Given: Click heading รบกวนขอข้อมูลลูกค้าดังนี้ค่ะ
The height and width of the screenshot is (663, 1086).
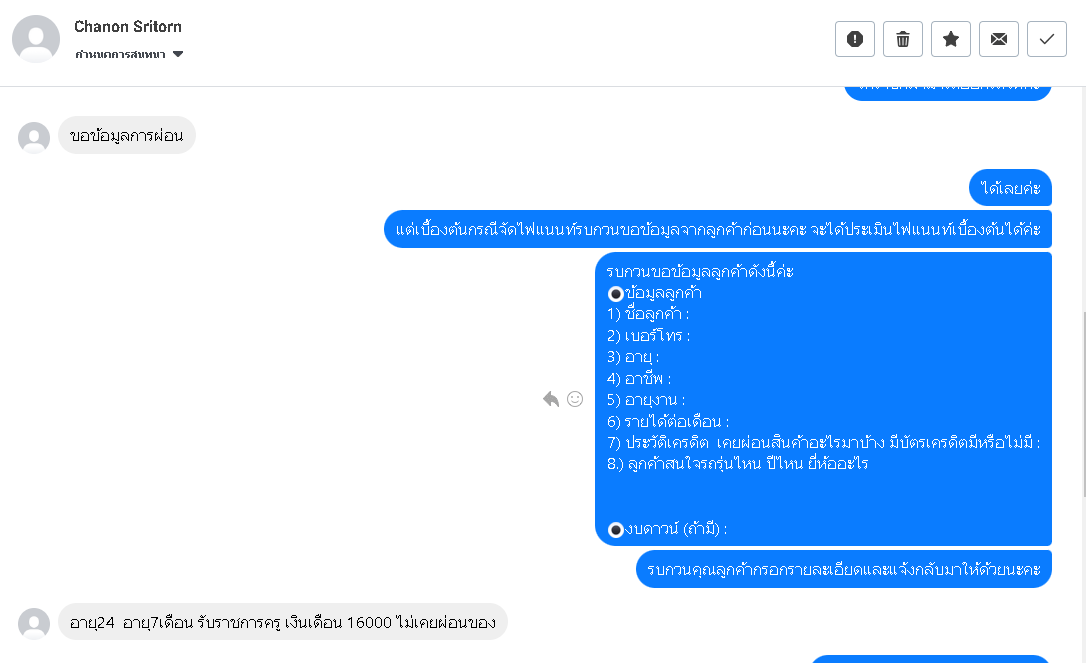Looking at the screenshot, I should 700,271.
